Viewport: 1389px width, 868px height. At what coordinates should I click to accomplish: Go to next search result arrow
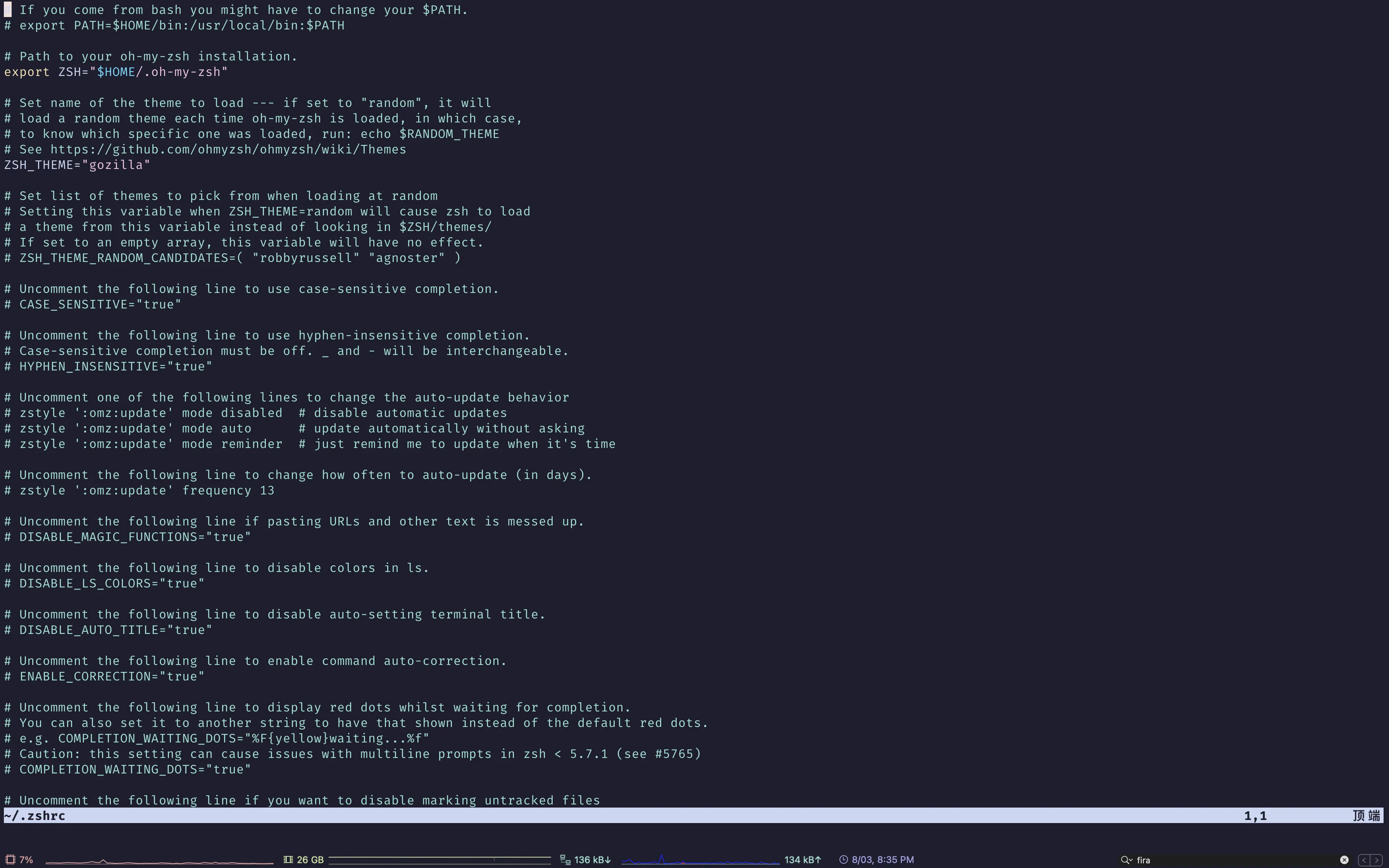(x=1376, y=859)
